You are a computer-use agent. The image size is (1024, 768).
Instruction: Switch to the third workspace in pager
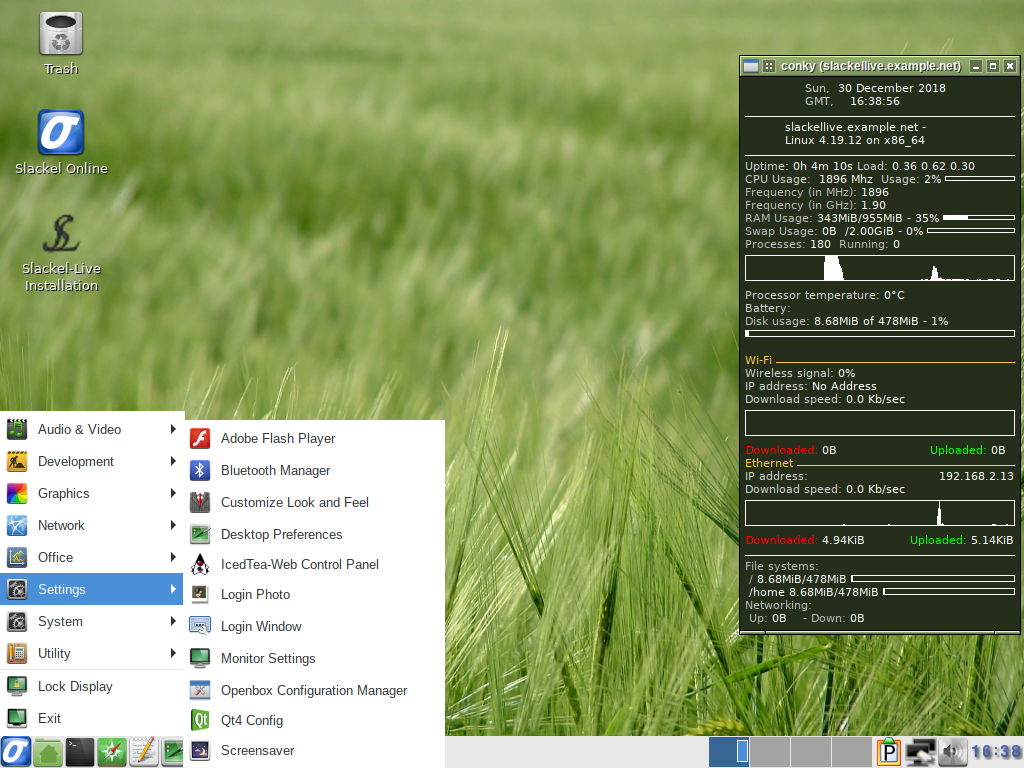pyautogui.click(x=810, y=752)
